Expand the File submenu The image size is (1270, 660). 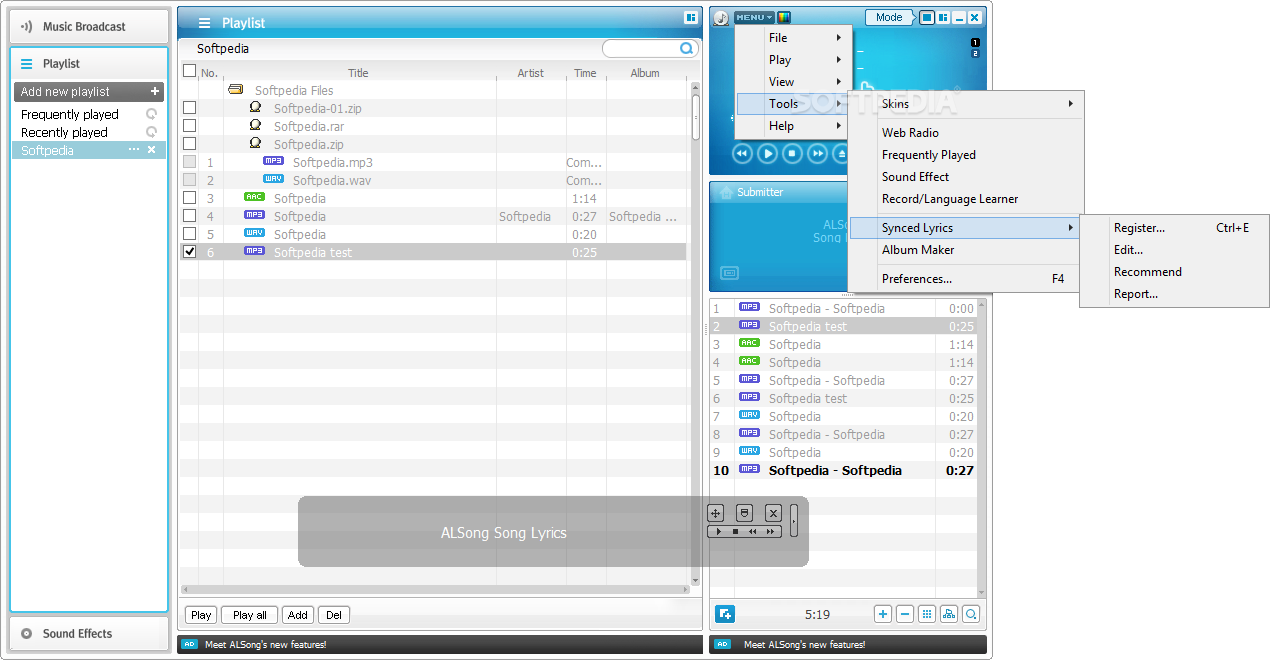793,38
